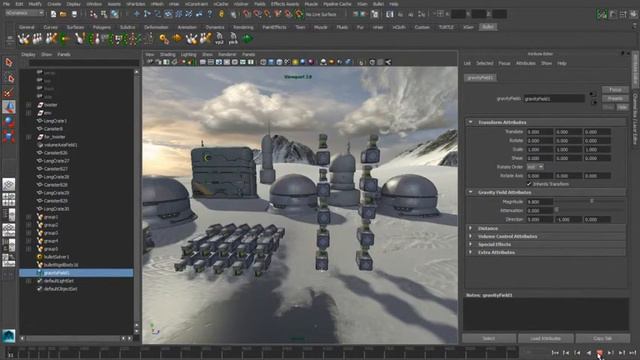
Task: Pick the highlighted cone tool in toolbox
Action: click(x=9, y=107)
